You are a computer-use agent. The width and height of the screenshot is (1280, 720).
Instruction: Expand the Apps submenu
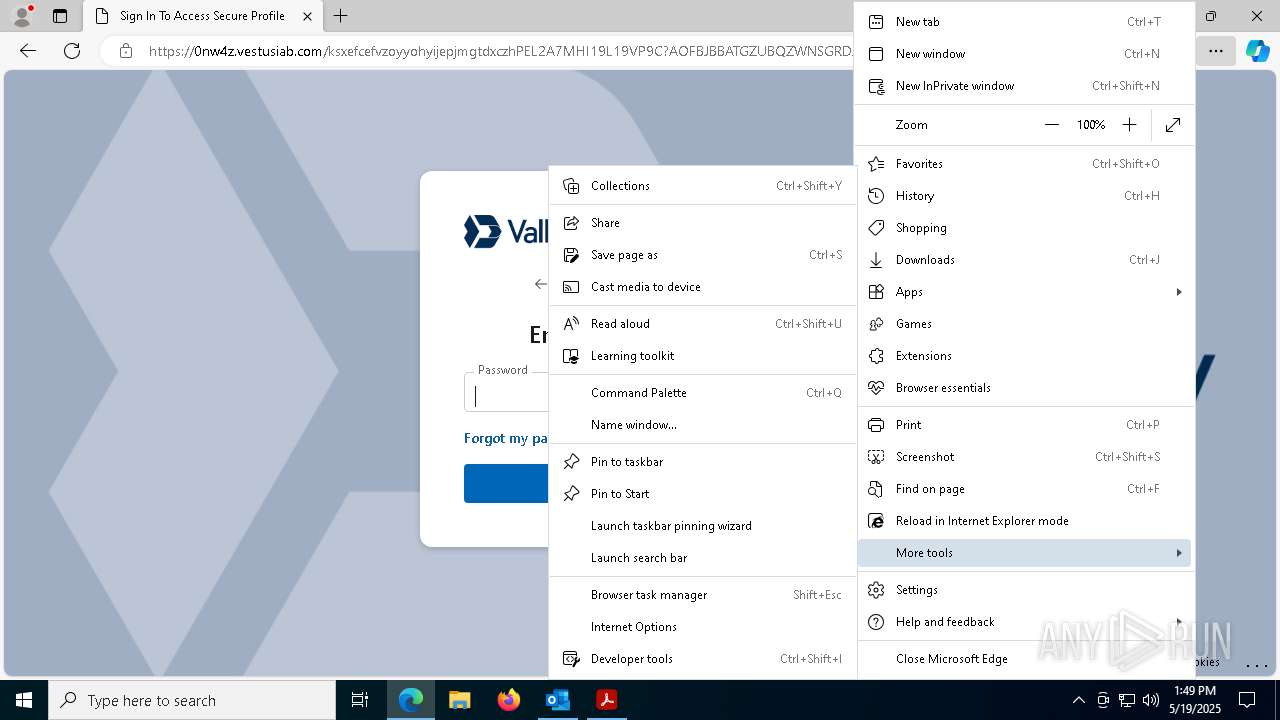[1025, 292]
